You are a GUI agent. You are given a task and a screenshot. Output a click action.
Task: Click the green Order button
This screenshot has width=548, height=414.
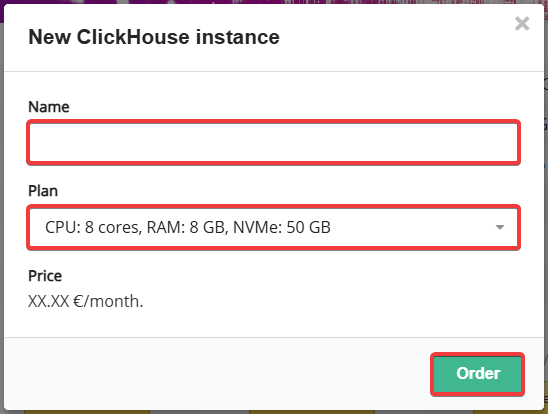pyautogui.click(x=477, y=374)
